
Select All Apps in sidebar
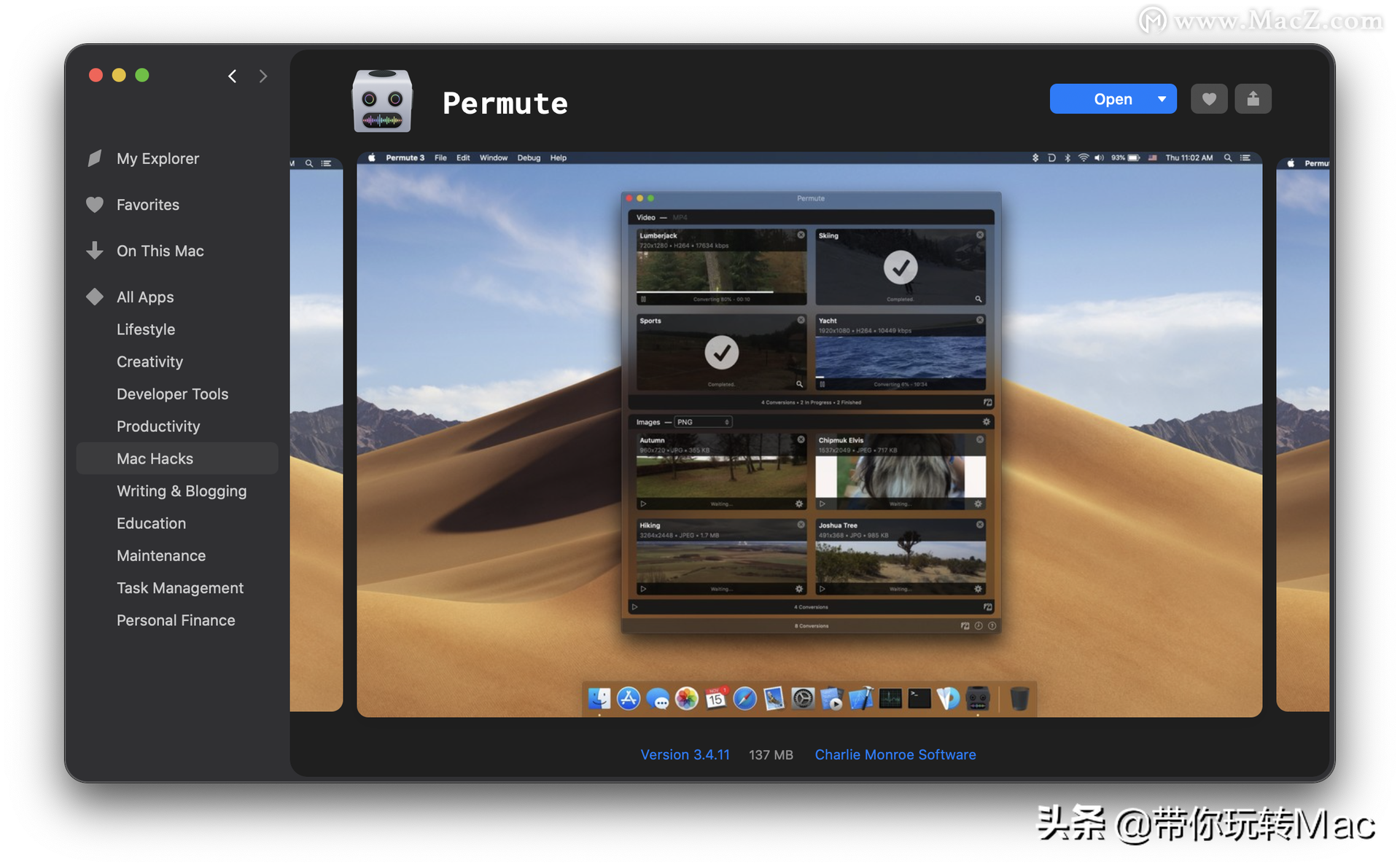(145, 297)
